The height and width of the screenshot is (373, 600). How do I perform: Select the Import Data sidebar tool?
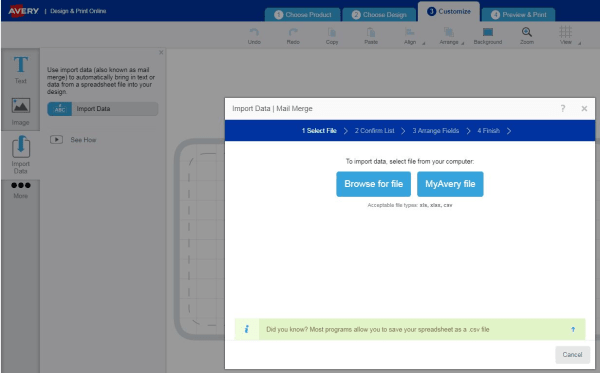(x=21, y=155)
